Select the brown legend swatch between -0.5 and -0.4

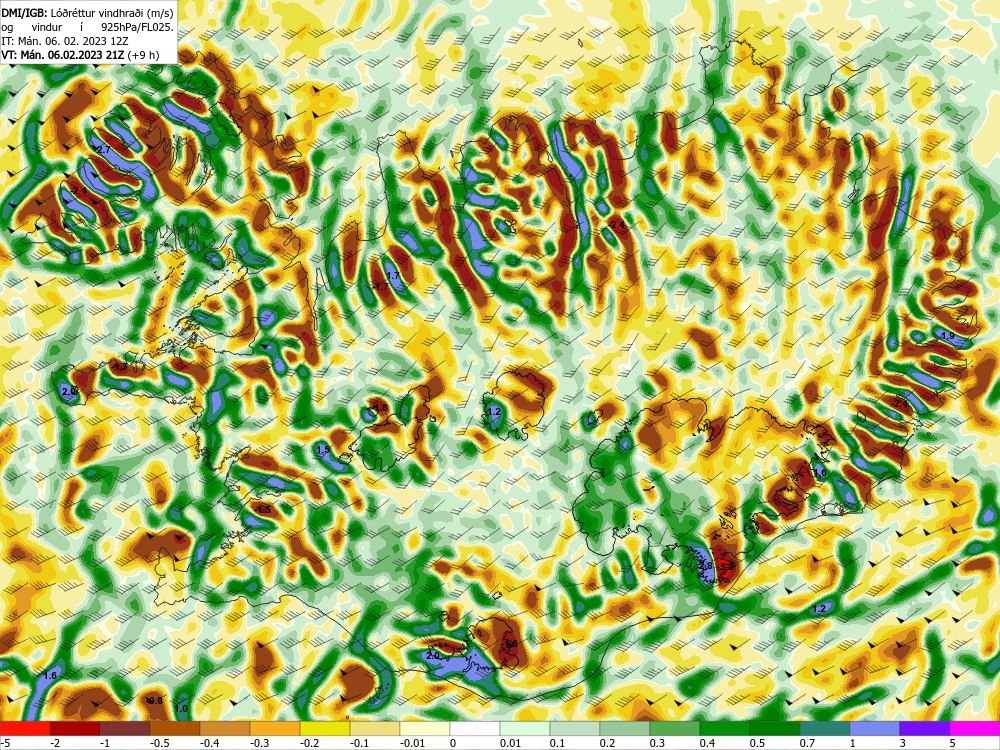click(x=175, y=728)
